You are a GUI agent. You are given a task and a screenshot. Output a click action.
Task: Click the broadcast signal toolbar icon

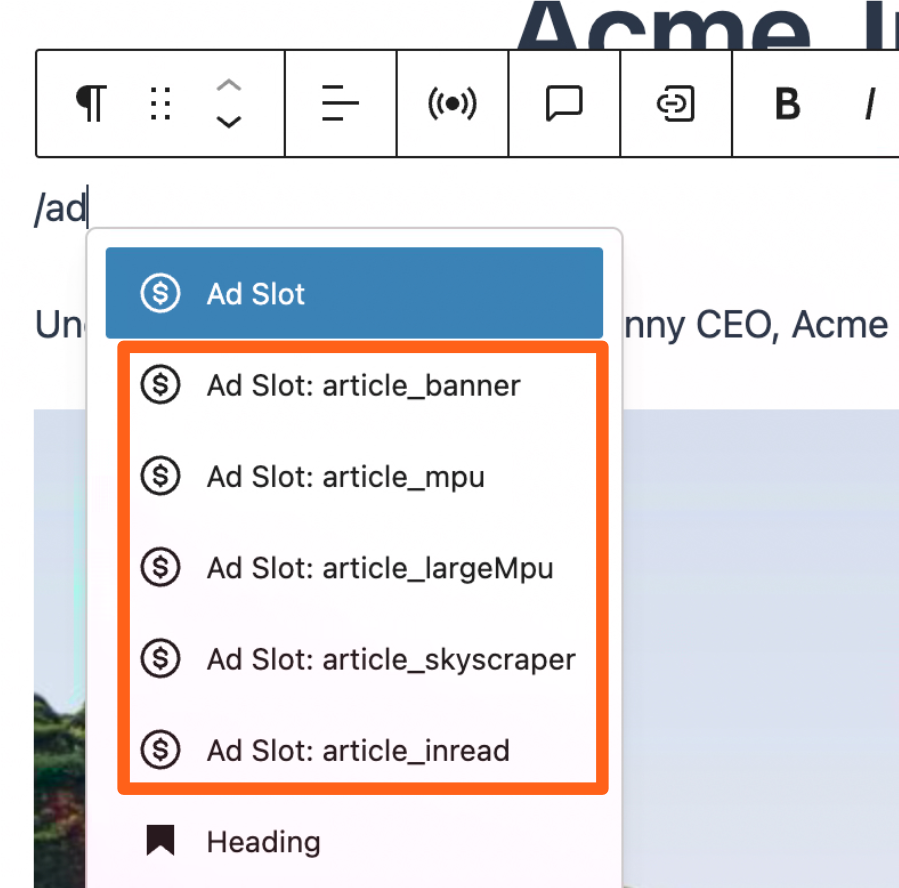452,104
